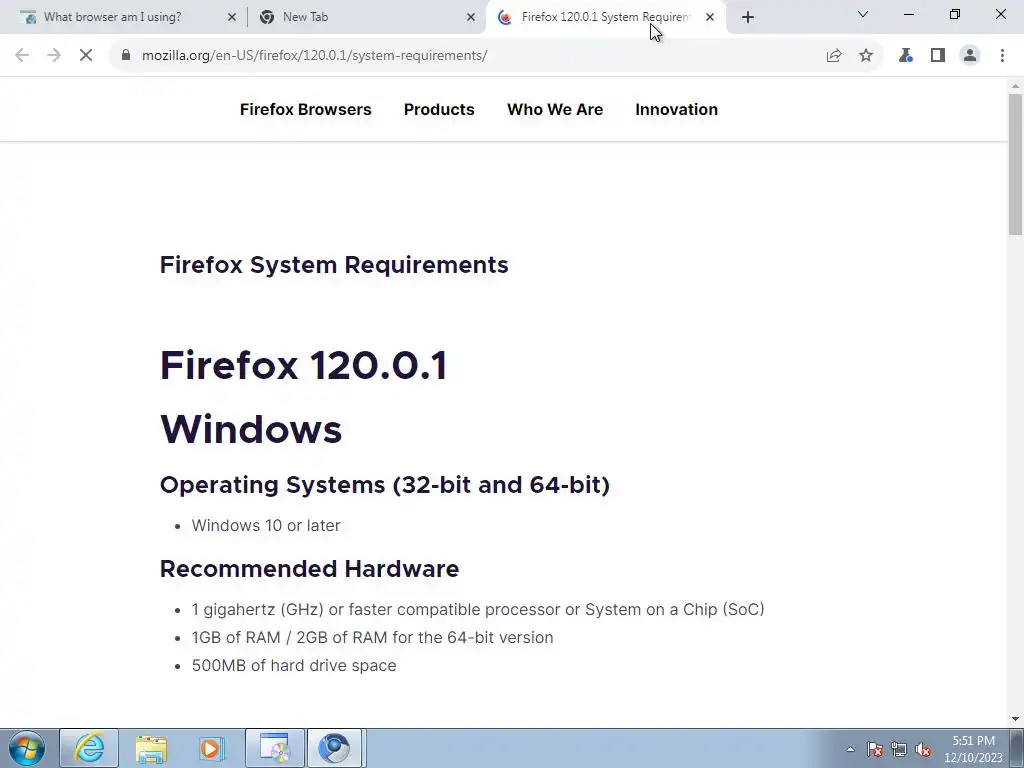
Task: Open the Innovation navigation menu
Action: click(x=677, y=110)
